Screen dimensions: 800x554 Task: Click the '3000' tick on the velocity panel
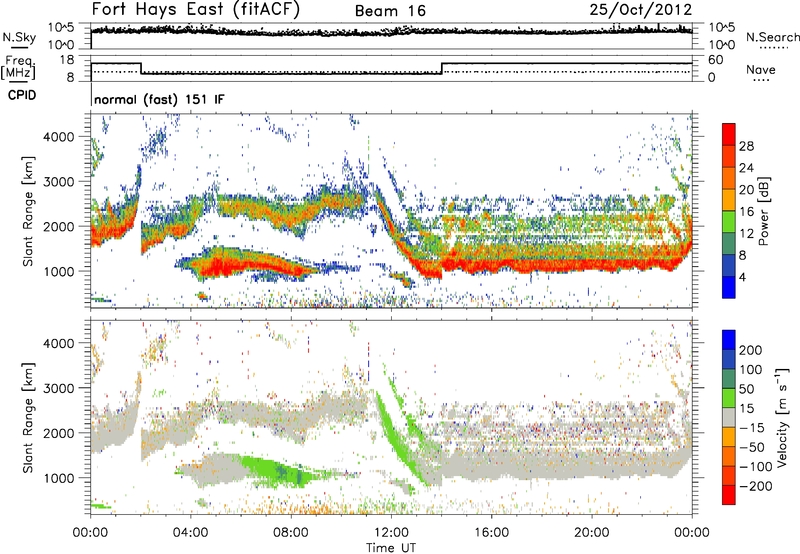59,388
